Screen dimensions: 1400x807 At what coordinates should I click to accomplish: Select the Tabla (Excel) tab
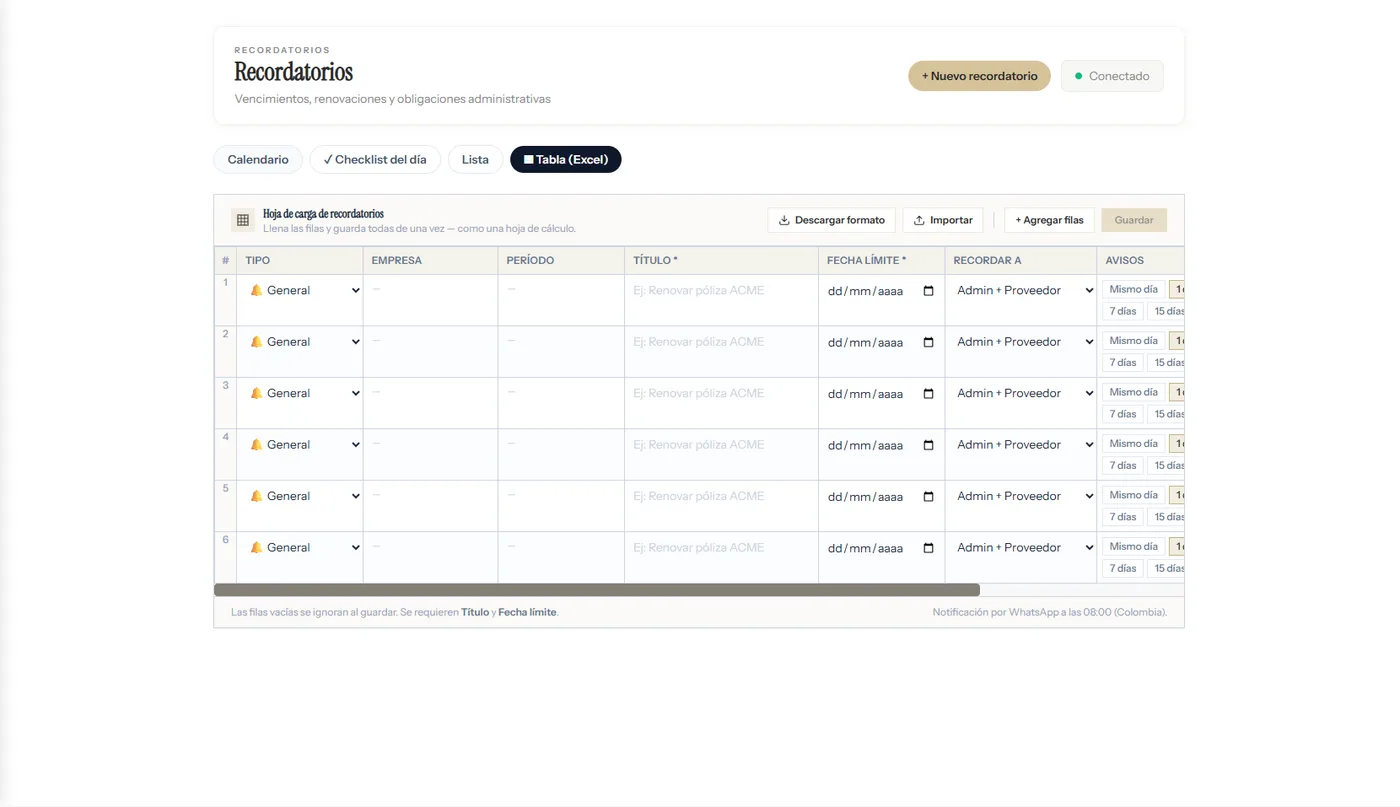[566, 160]
